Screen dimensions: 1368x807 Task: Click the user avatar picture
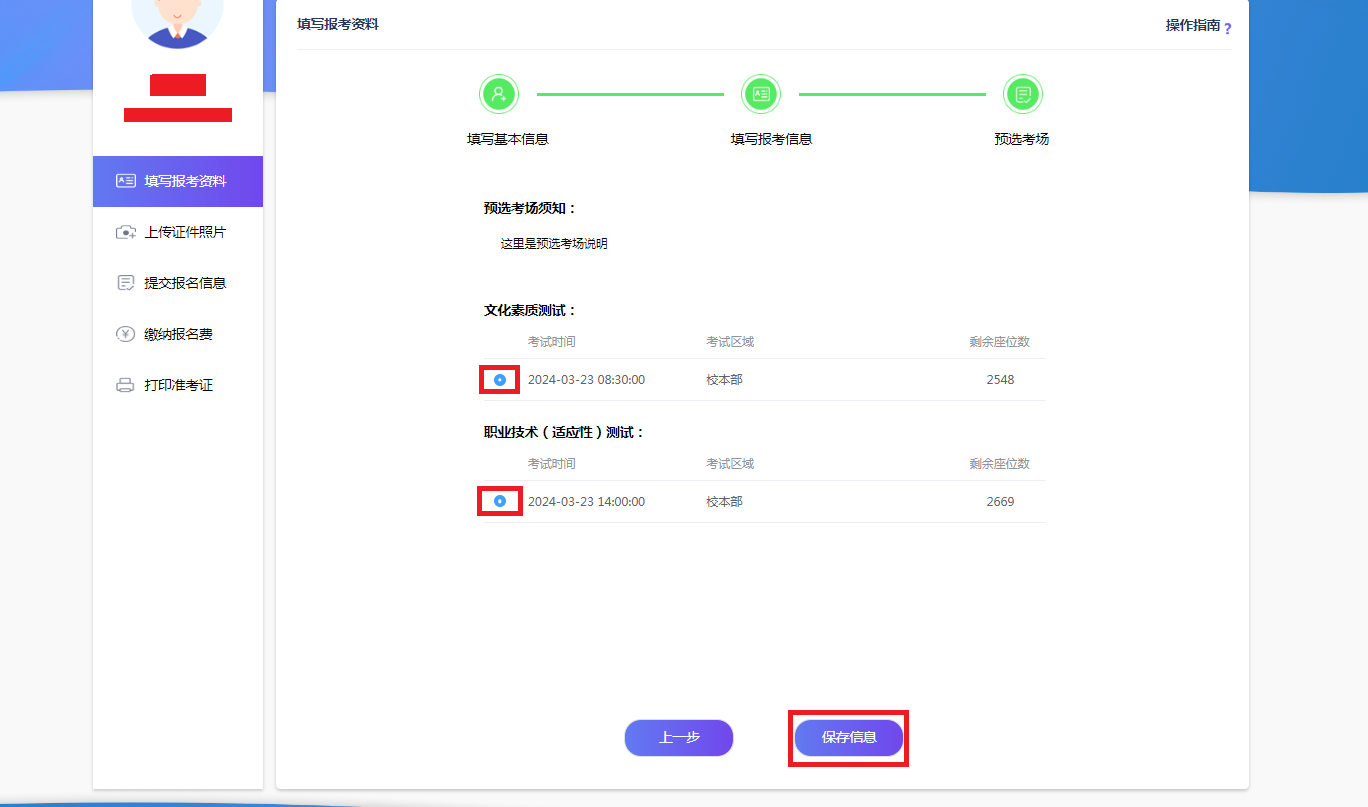(178, 20)
